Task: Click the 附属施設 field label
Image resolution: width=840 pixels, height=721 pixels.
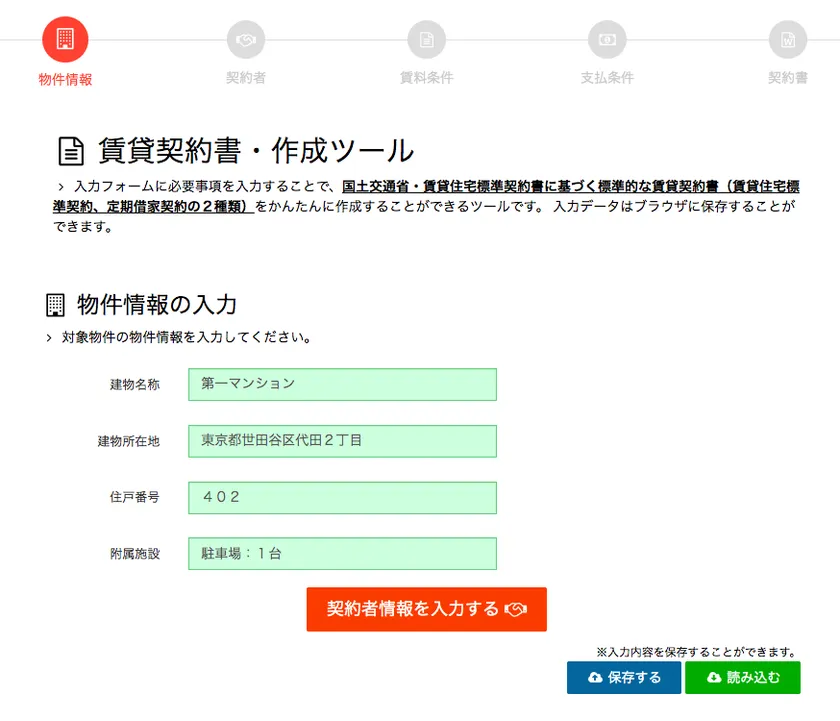Action: coord(135,554)
